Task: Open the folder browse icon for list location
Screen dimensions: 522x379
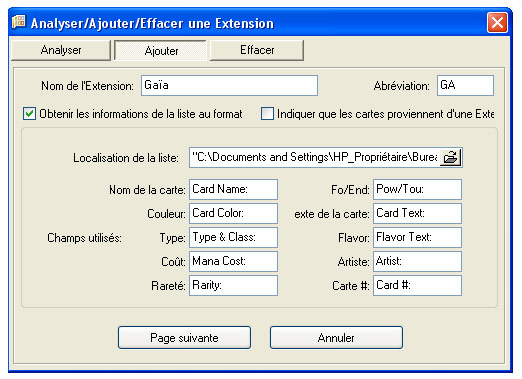Action: [450, 157]
